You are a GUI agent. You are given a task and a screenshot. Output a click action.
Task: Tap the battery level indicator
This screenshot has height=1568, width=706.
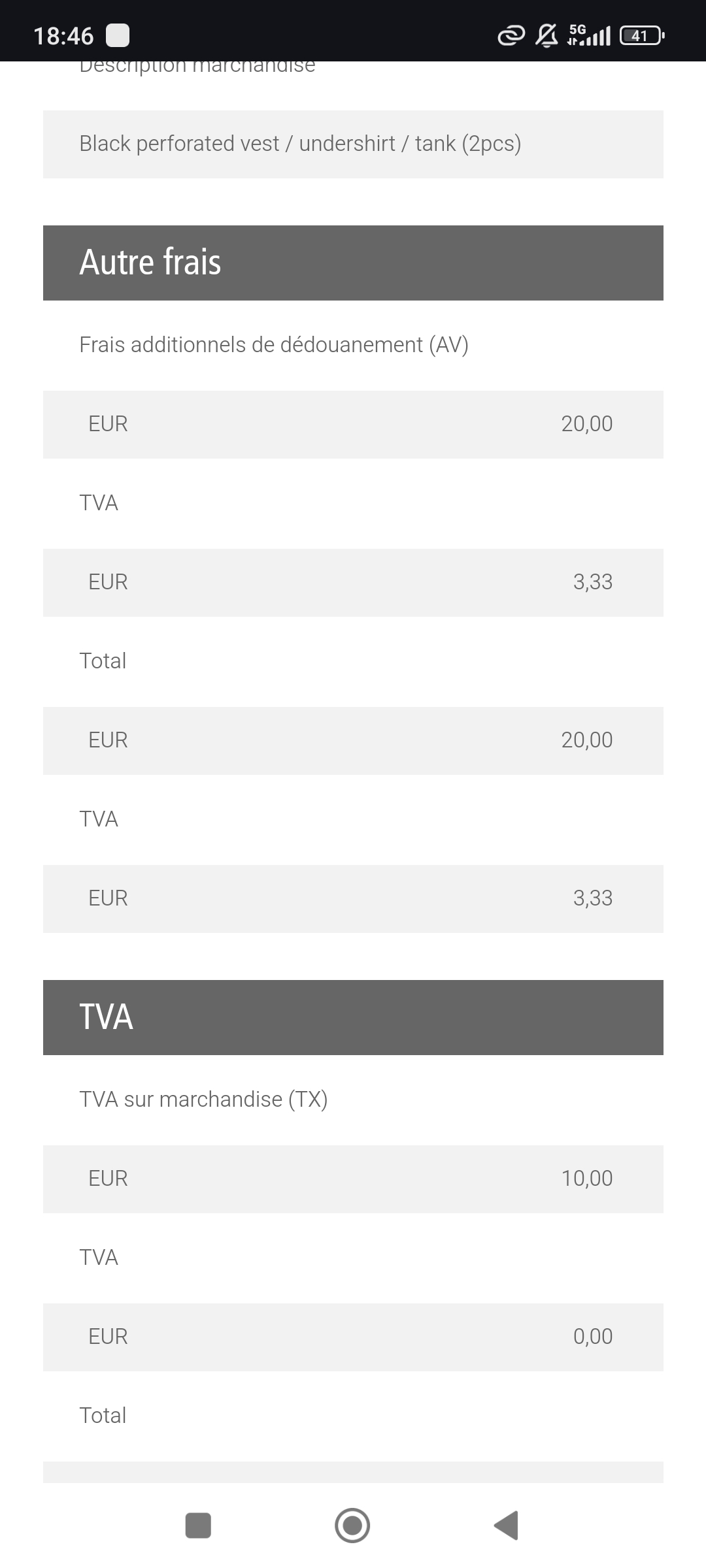(642, 35)
